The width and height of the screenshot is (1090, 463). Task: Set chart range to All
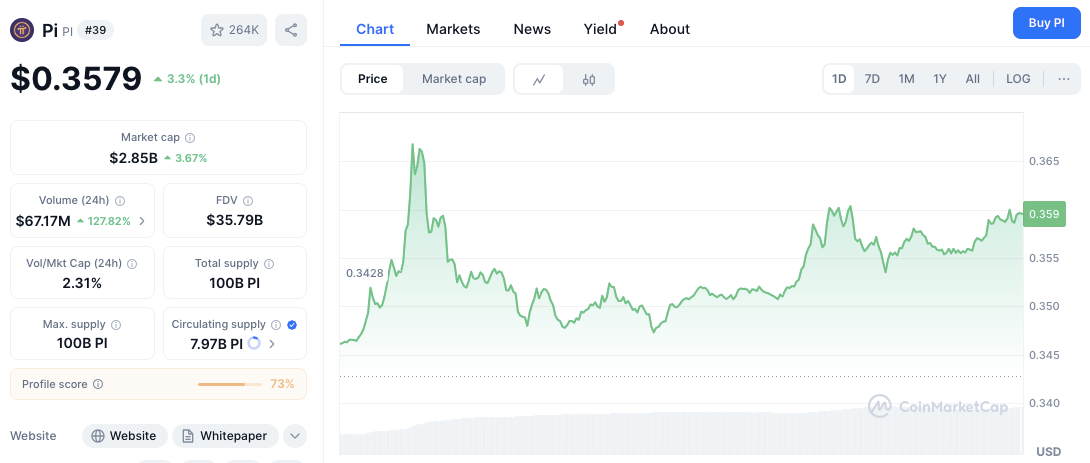pos(973,79)
